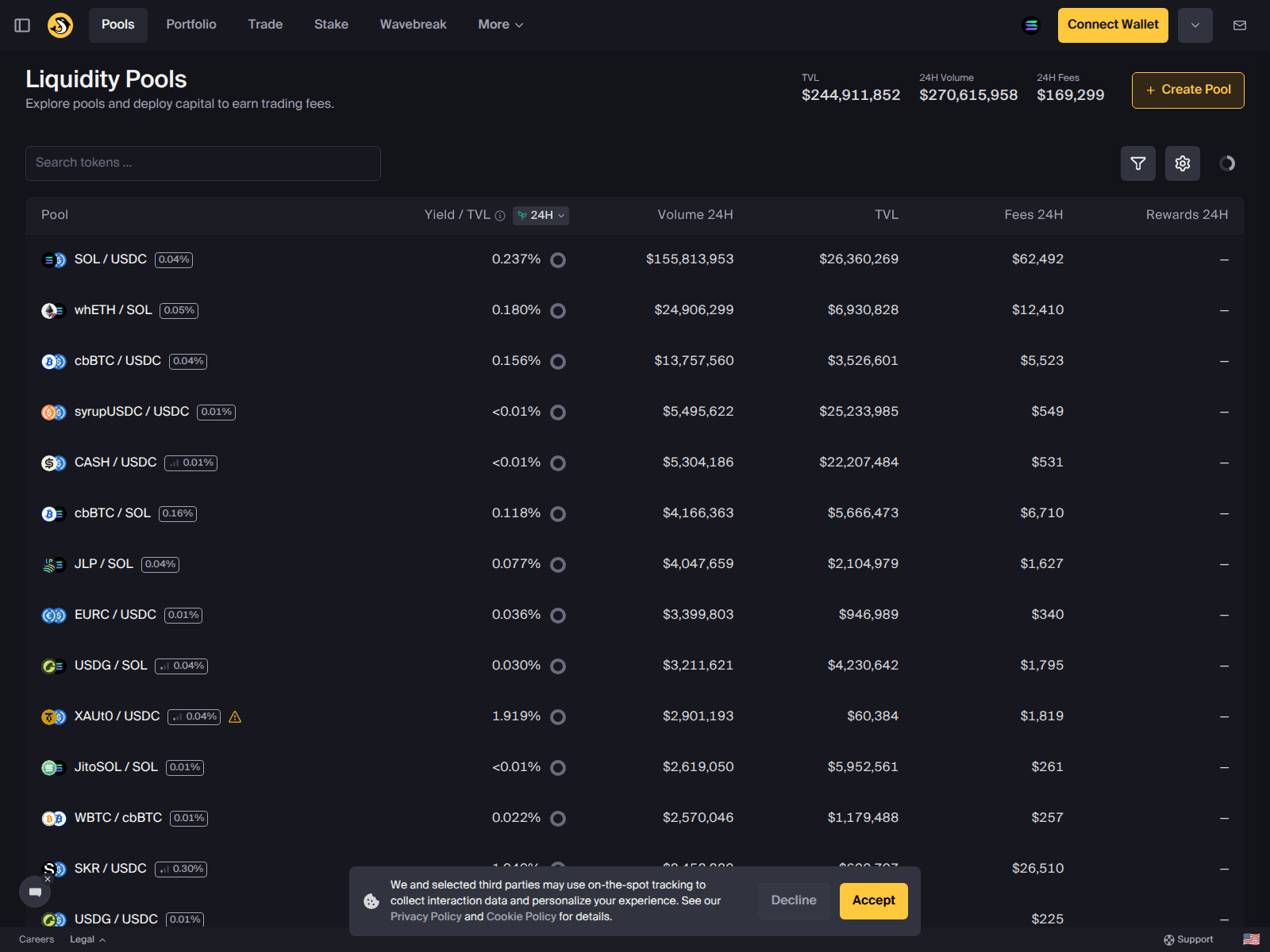Click the CASH / USDC token pair icon
This screenshot has width=1270, height=952.
point(53,463)
